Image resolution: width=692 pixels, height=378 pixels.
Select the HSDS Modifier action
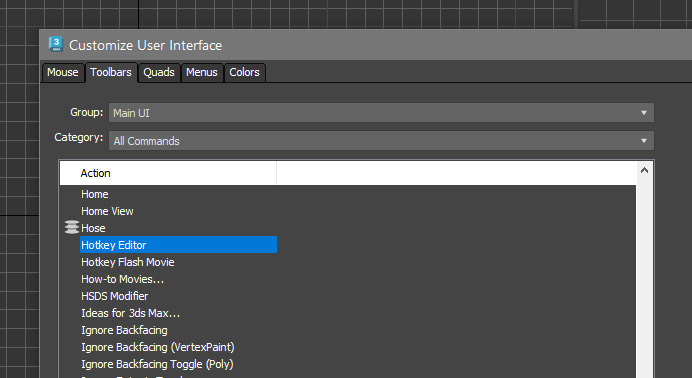click(114, 296)
